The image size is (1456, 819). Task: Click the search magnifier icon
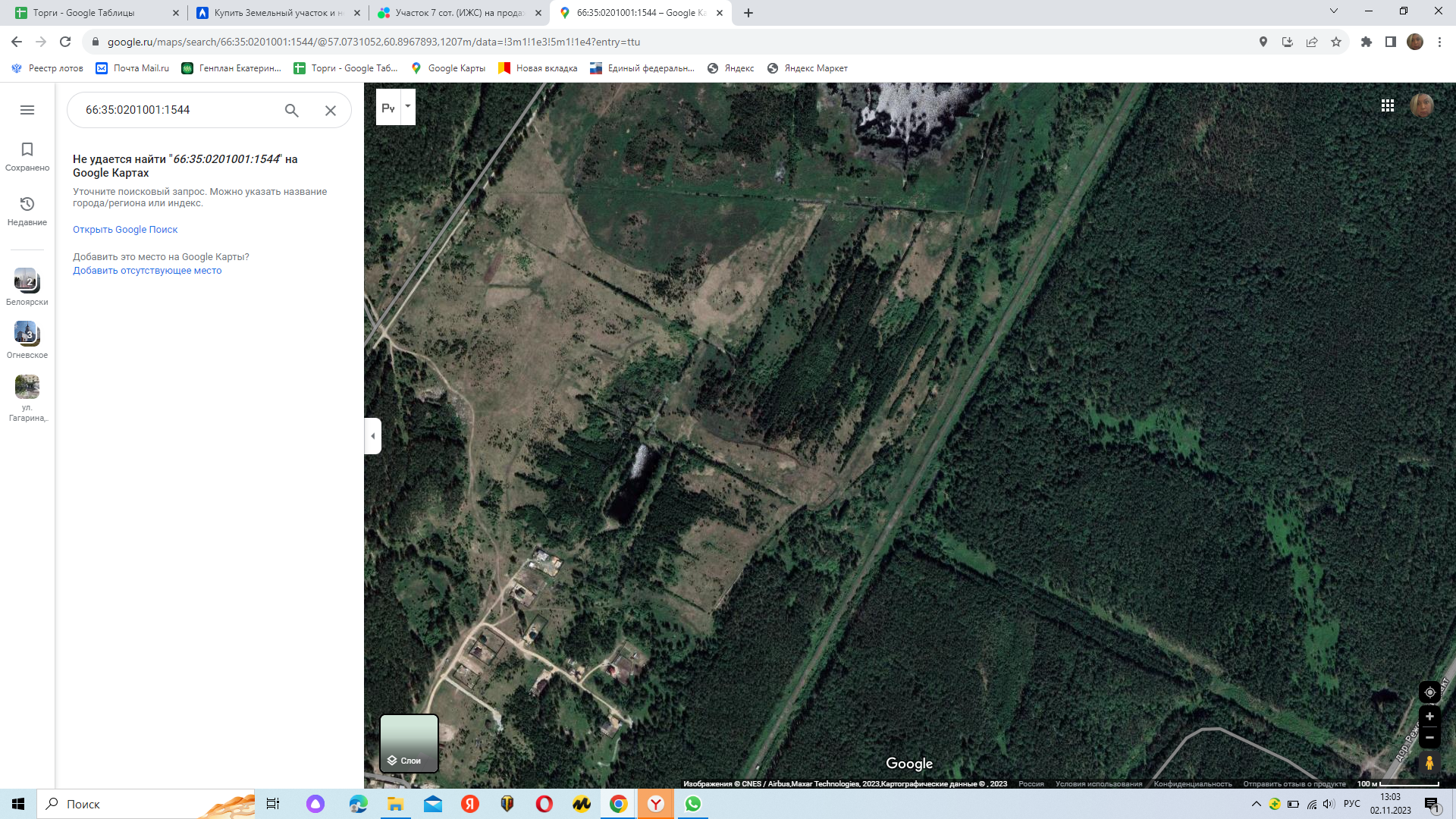[291, 110]
